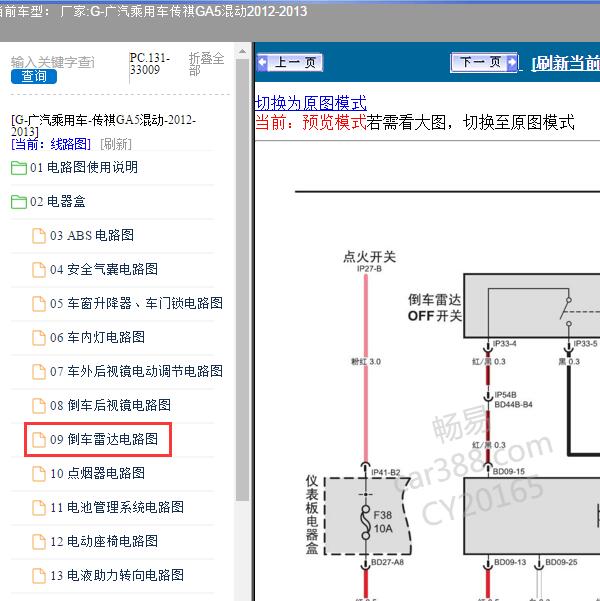Click the IP54B BD44B-B4 connector label
Screen dimensions: 600x601
pyautogui.click(x=513, y=400)
